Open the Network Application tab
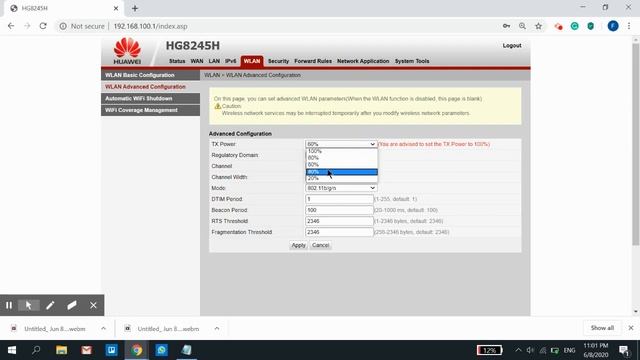This screenshot has height=360, width=640. click(363, 61)
